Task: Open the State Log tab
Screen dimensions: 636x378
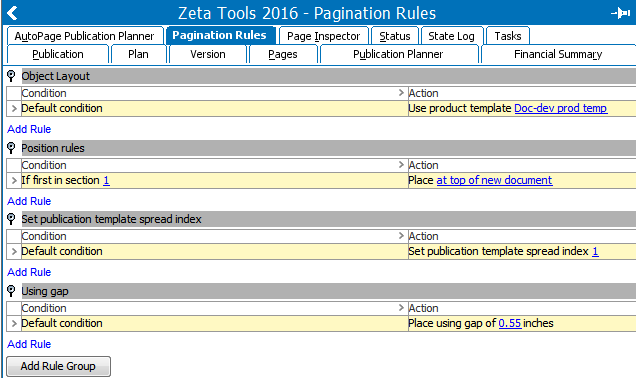Action: point(451,36)
